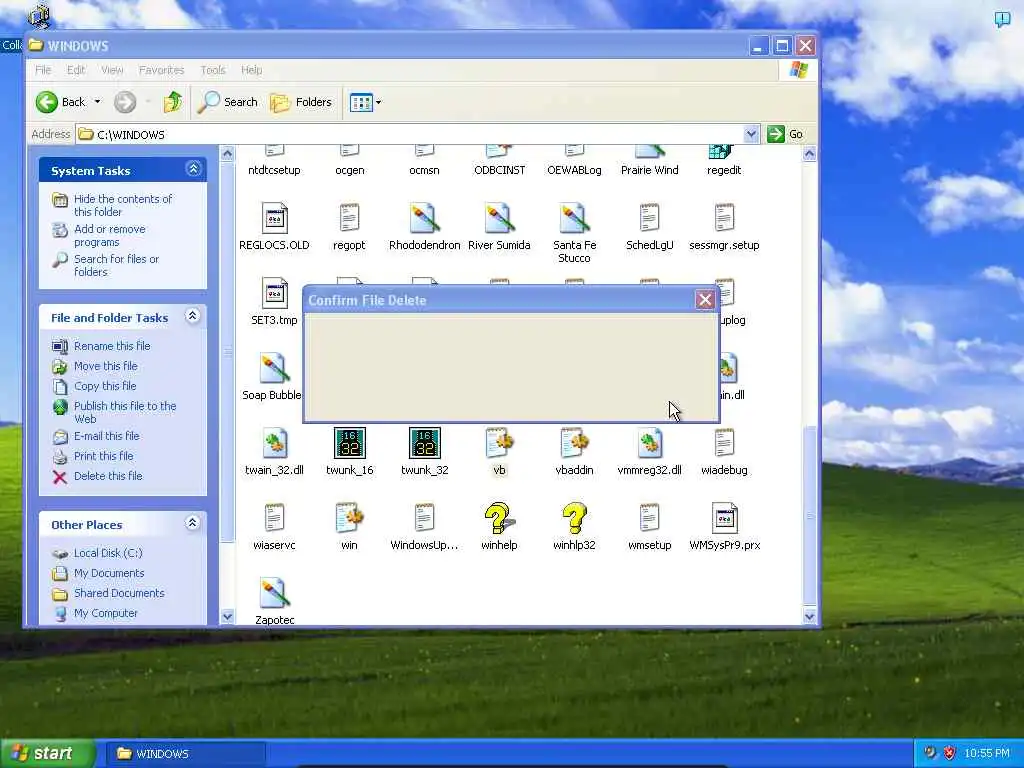Select the REGLOCS.OLD file icon
1024x768 pixels.
(x=274, y=218)
